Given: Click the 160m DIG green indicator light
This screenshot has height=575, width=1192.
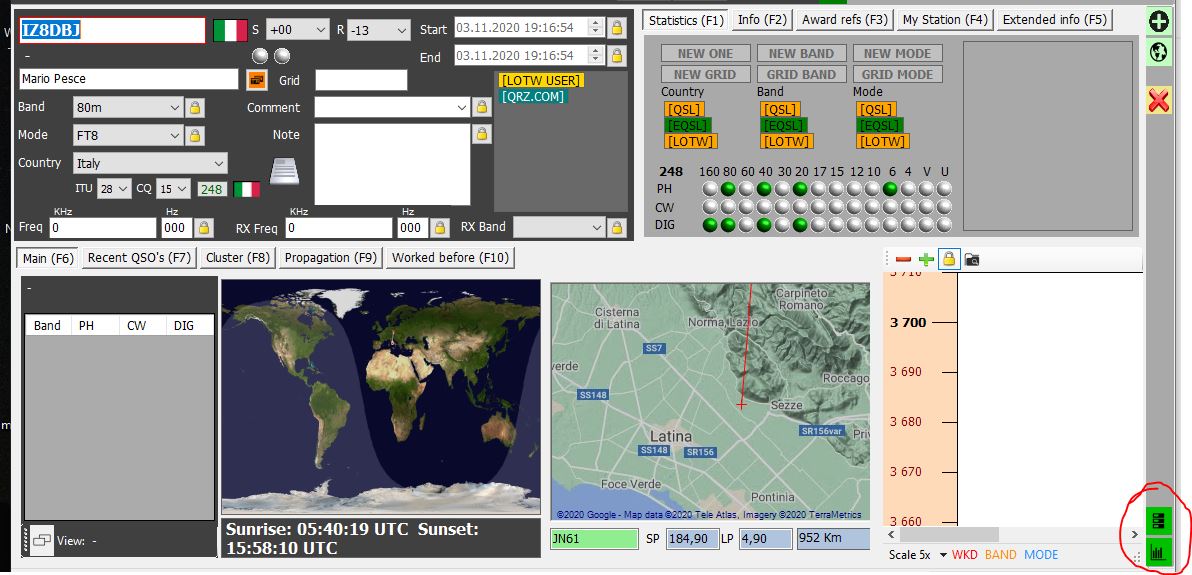Looking at the screenshot, I should (x=710, y=225).
